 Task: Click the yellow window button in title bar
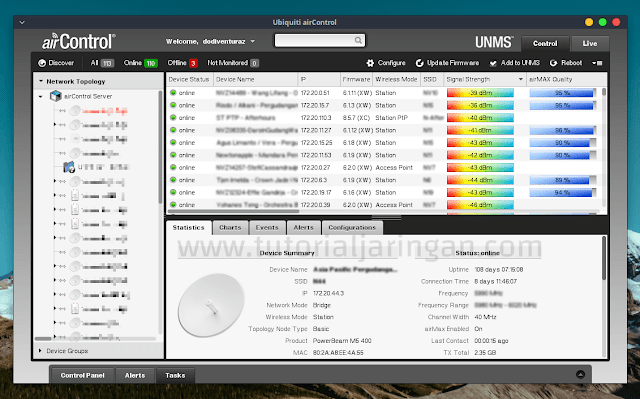[589, 22]
